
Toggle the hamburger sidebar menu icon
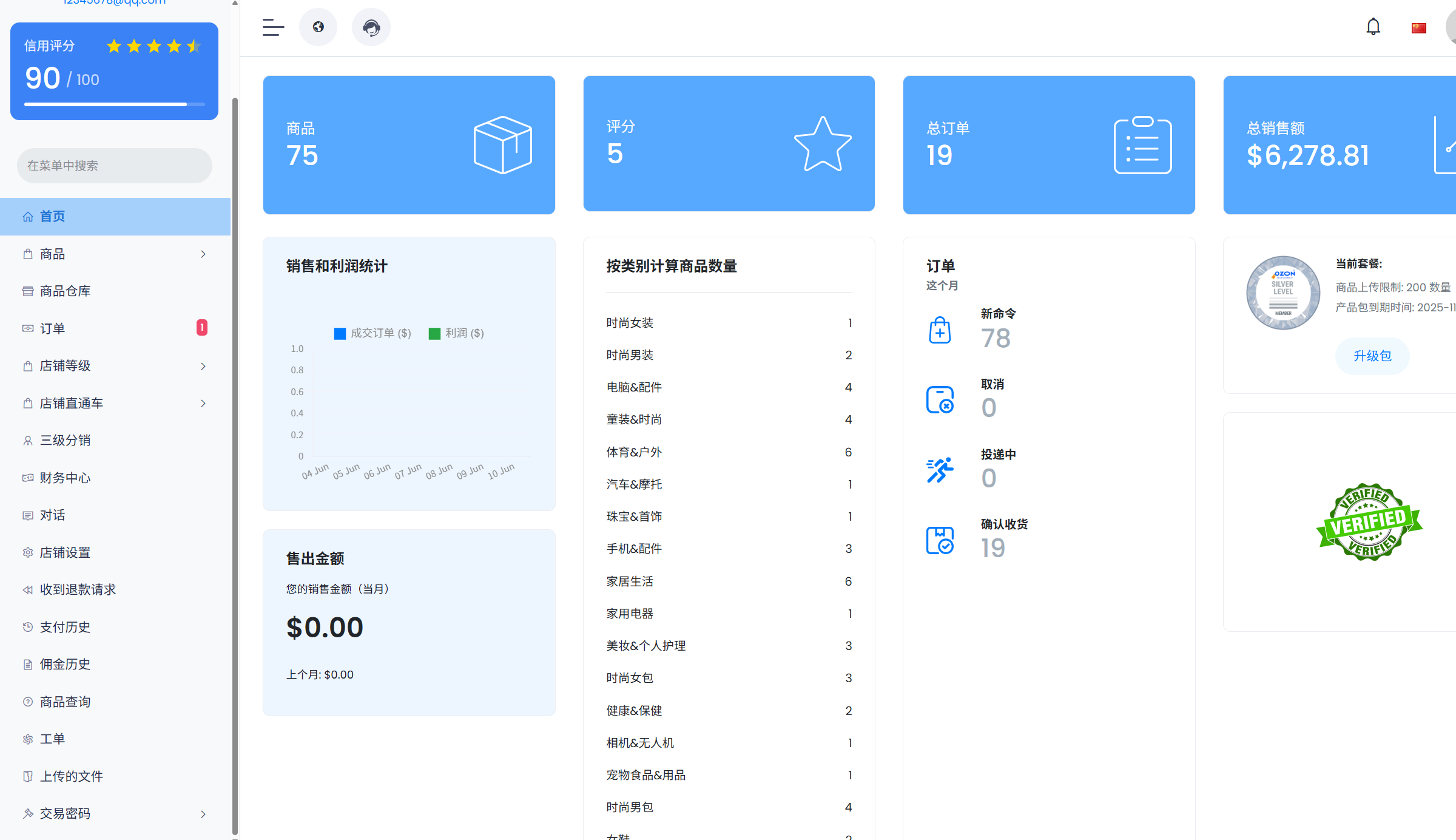coord(273,27)
